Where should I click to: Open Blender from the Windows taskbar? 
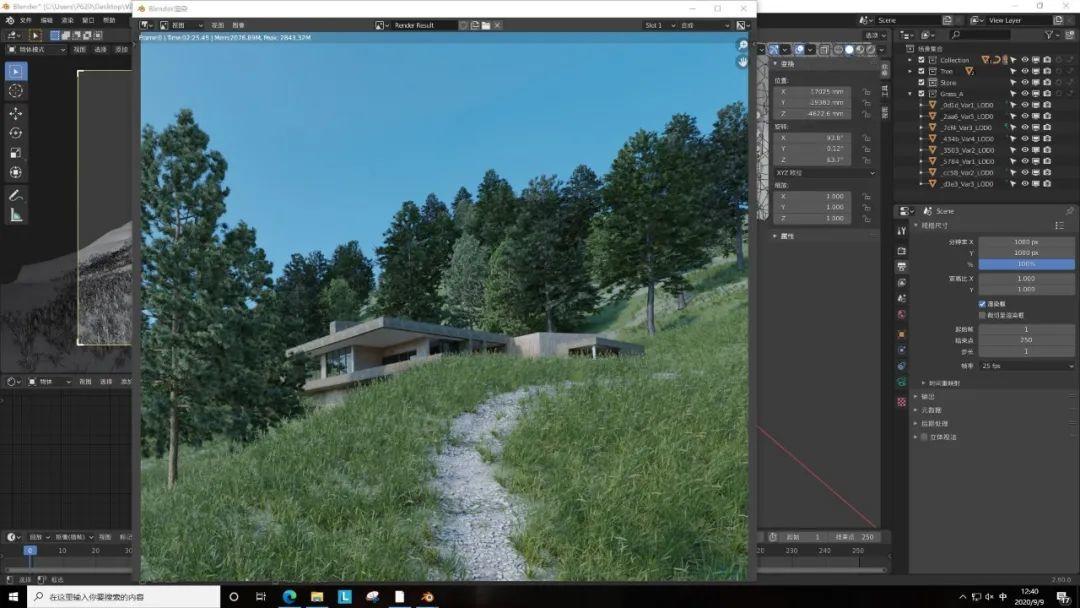pos(427,597)
